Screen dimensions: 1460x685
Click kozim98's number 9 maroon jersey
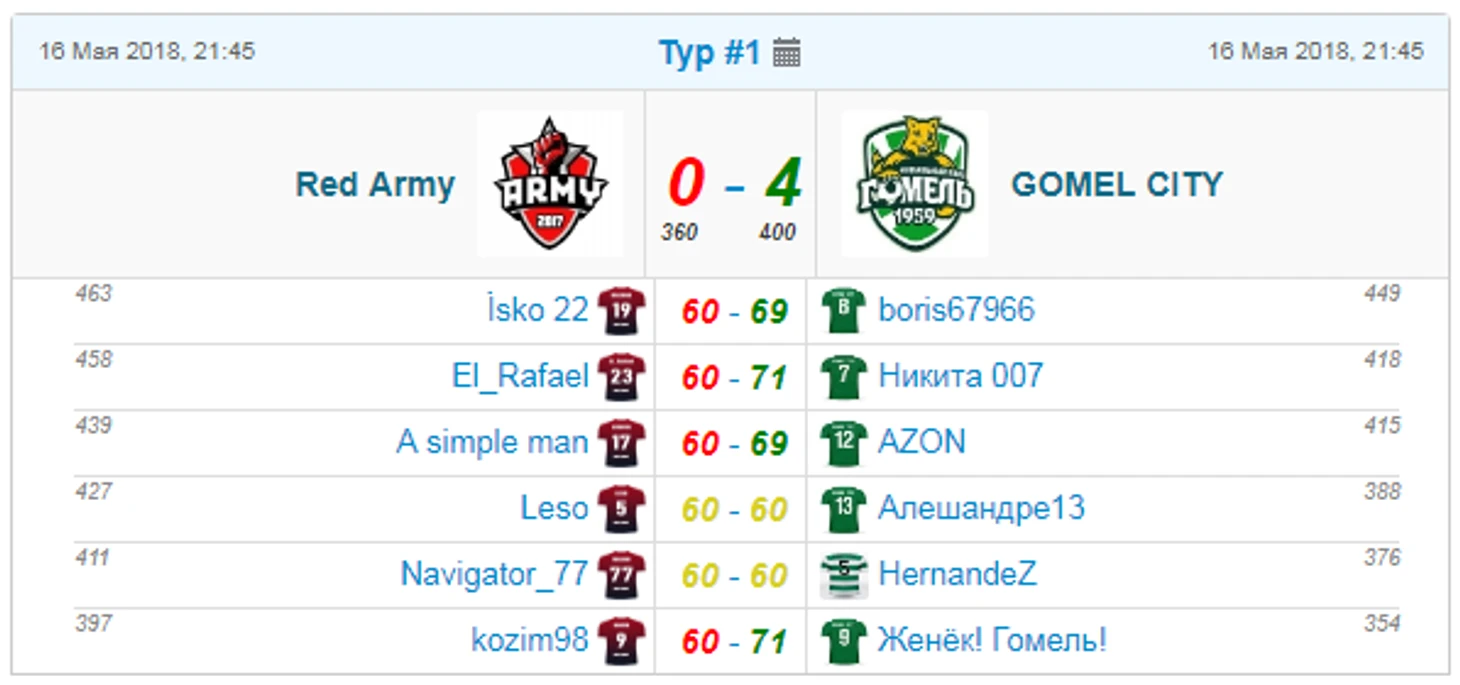pyautogui.click(x=621, y=640)
